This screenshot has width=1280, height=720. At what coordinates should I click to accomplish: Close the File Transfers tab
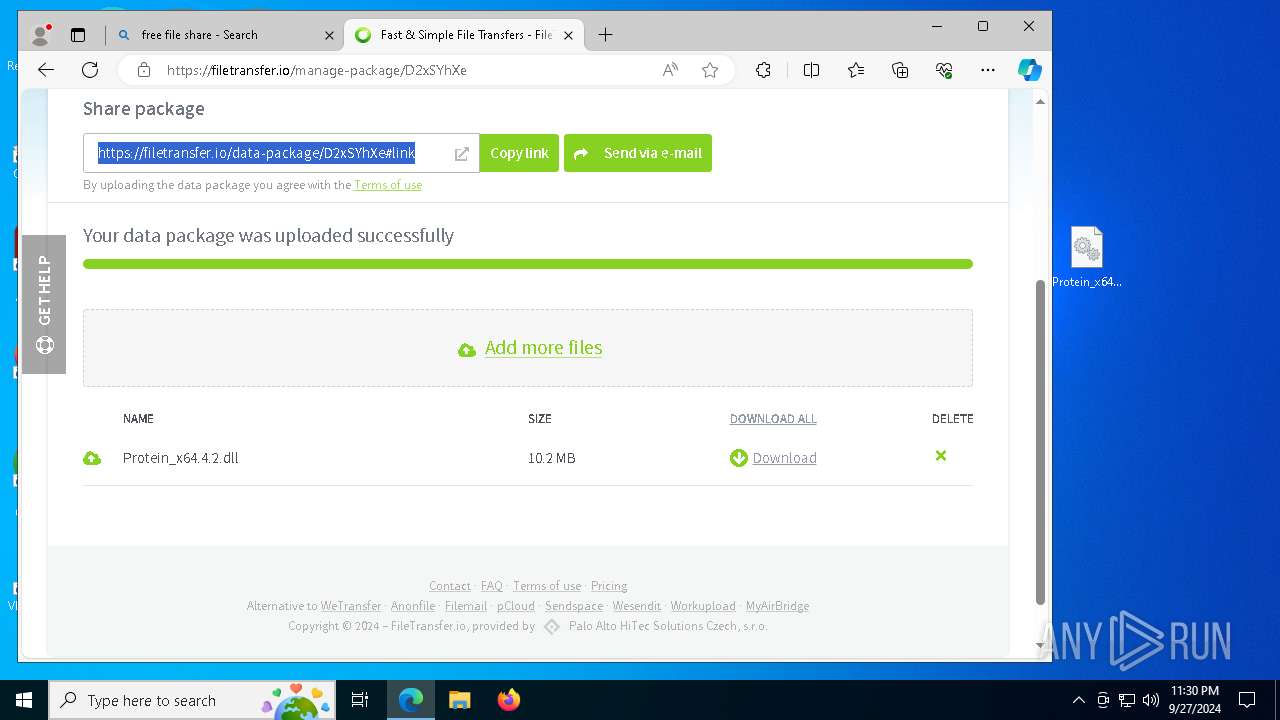click(568, 35)
